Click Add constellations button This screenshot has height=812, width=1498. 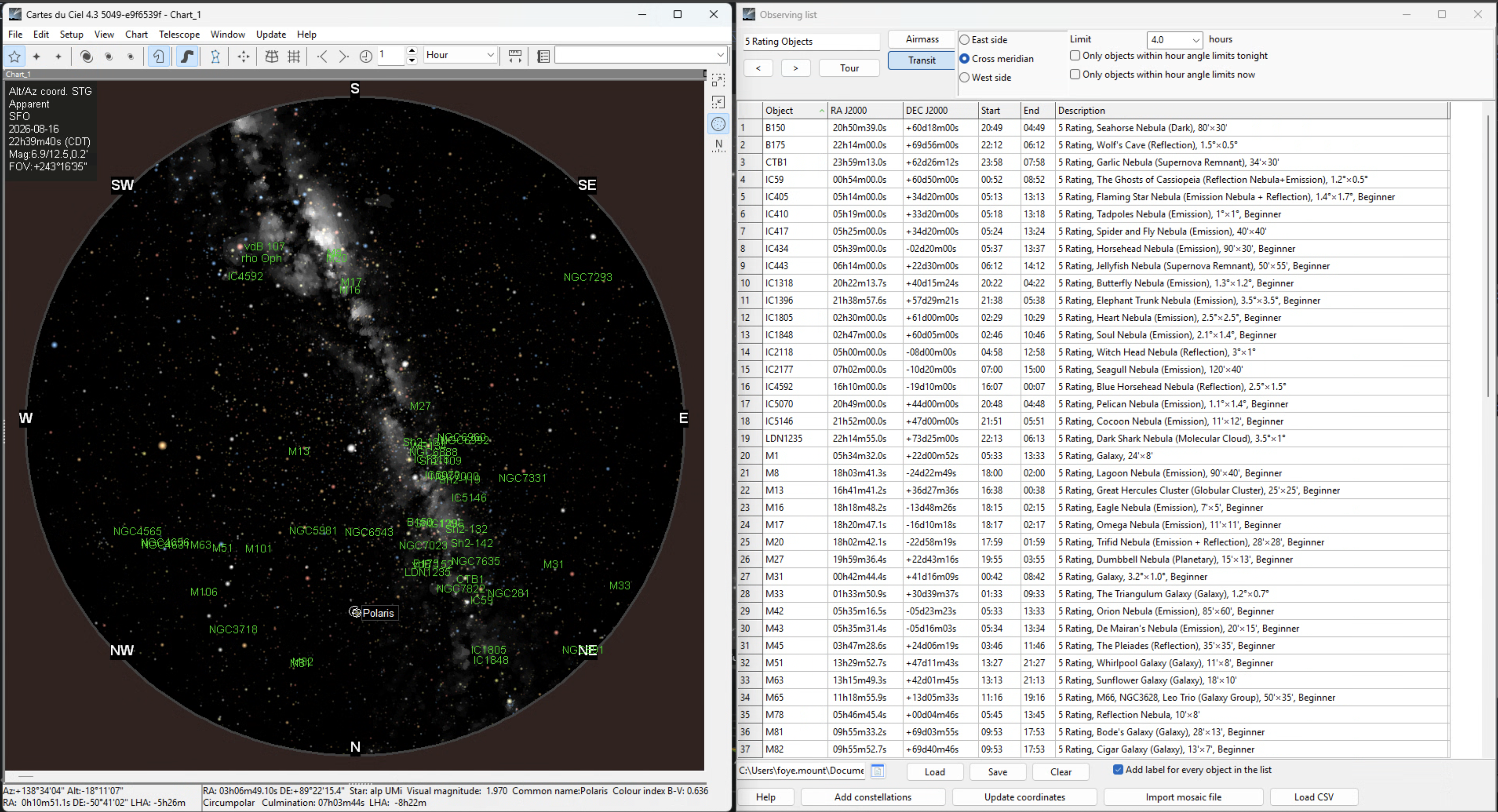click(x=873, y=797)
